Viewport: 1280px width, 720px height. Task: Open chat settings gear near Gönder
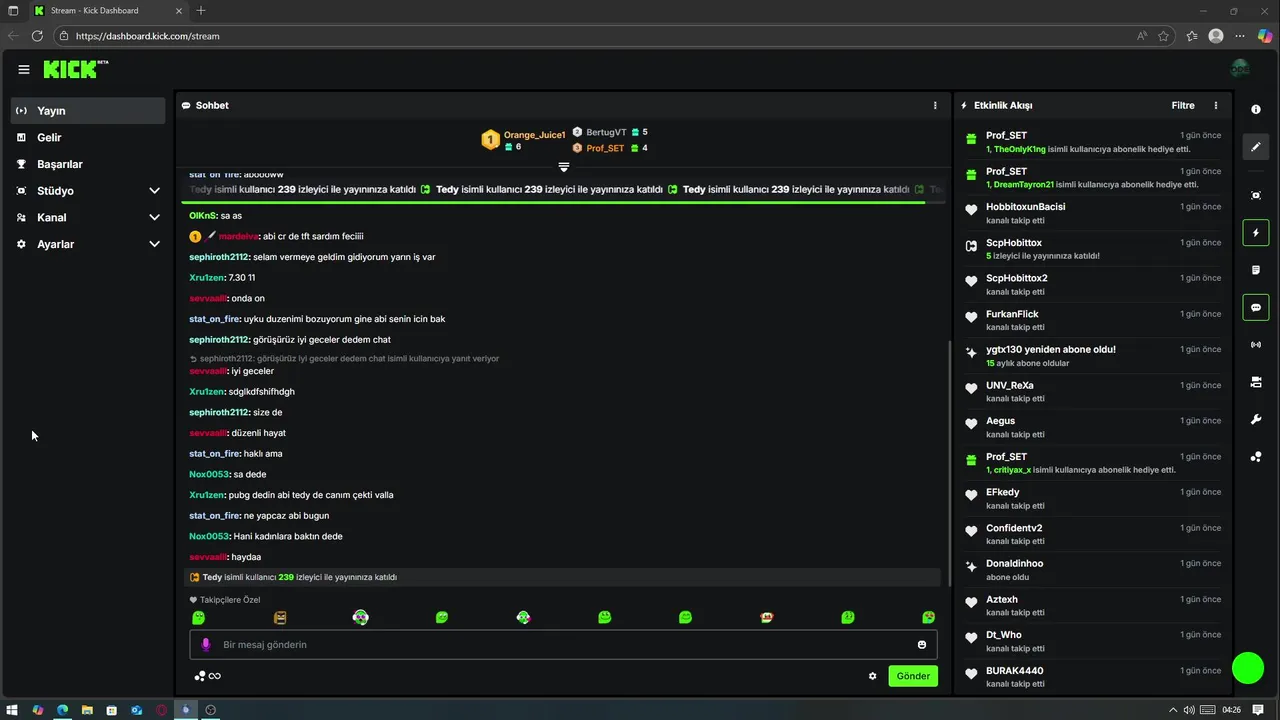(872, 676)
